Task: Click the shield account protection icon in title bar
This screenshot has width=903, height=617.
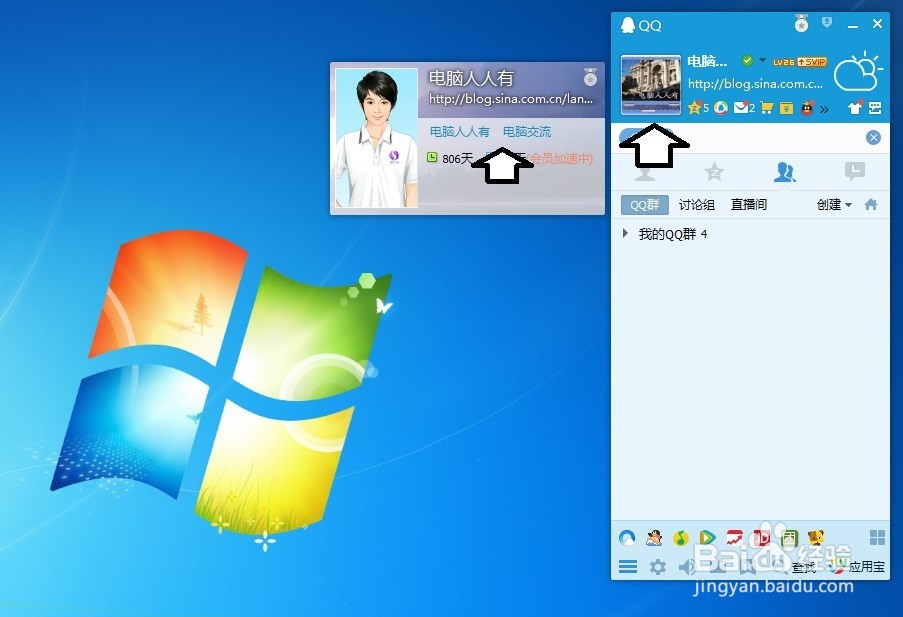Action: pyautogui.click(x=827, y=22)
